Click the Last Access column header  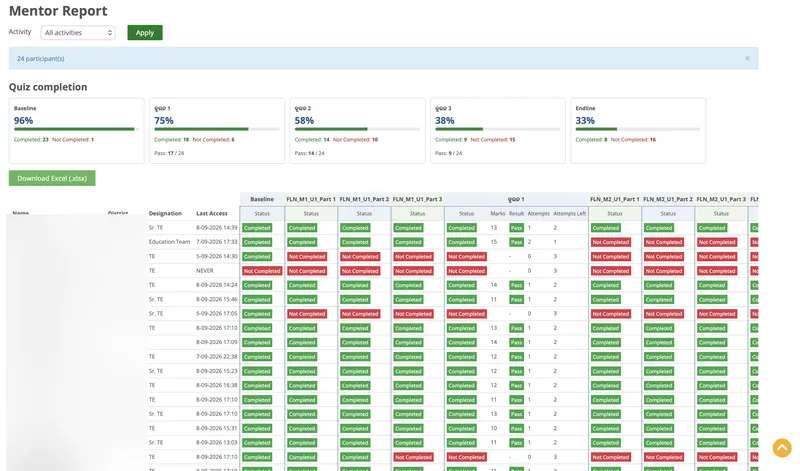212,213
